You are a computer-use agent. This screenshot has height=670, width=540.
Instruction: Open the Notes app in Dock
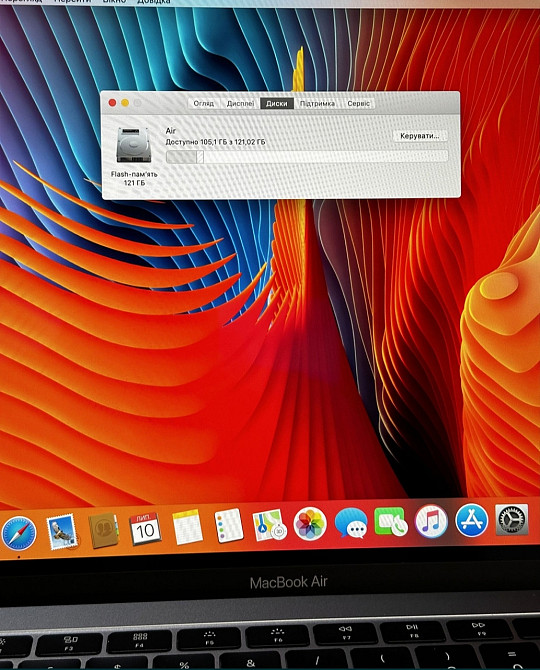187,527
